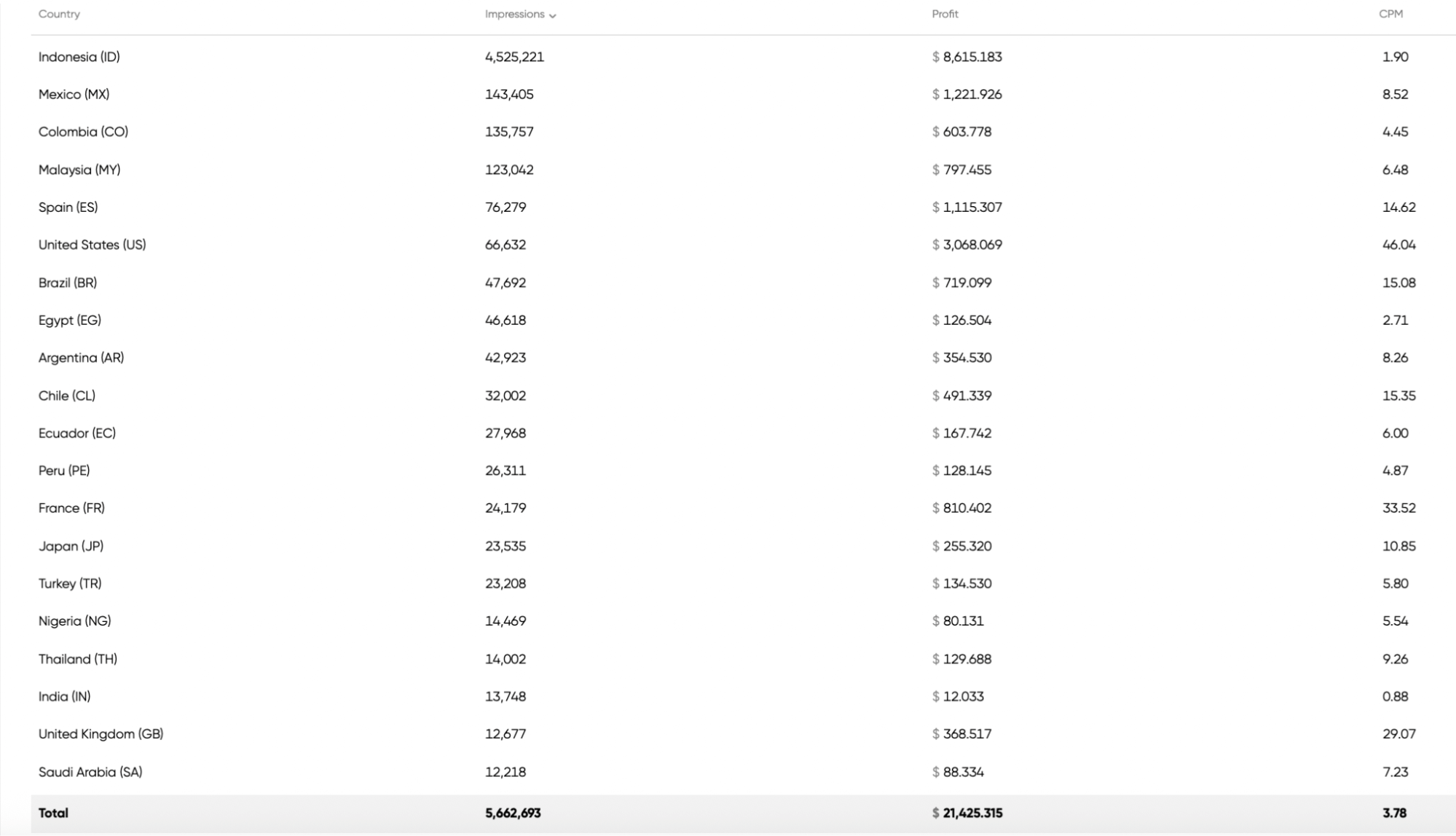
Task: Click the Total row label
Action: (x=53, y=813)
